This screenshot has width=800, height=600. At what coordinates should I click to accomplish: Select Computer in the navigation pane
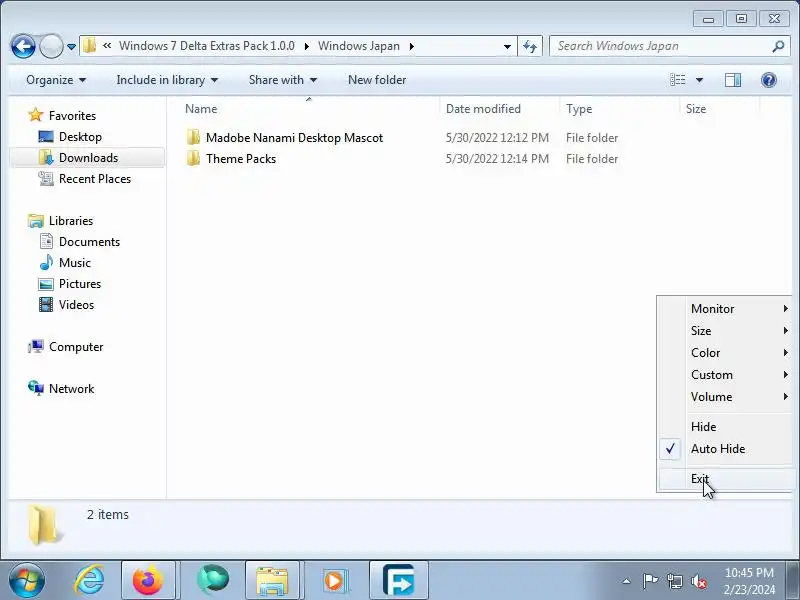pos(76,347)
